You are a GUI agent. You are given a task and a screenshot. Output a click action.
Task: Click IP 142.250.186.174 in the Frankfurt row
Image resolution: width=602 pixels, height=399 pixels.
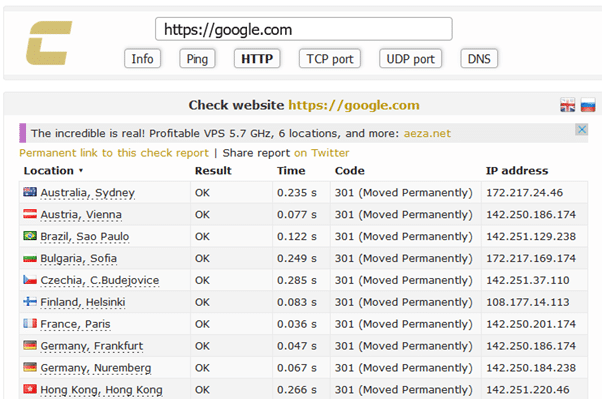point(531,346)
